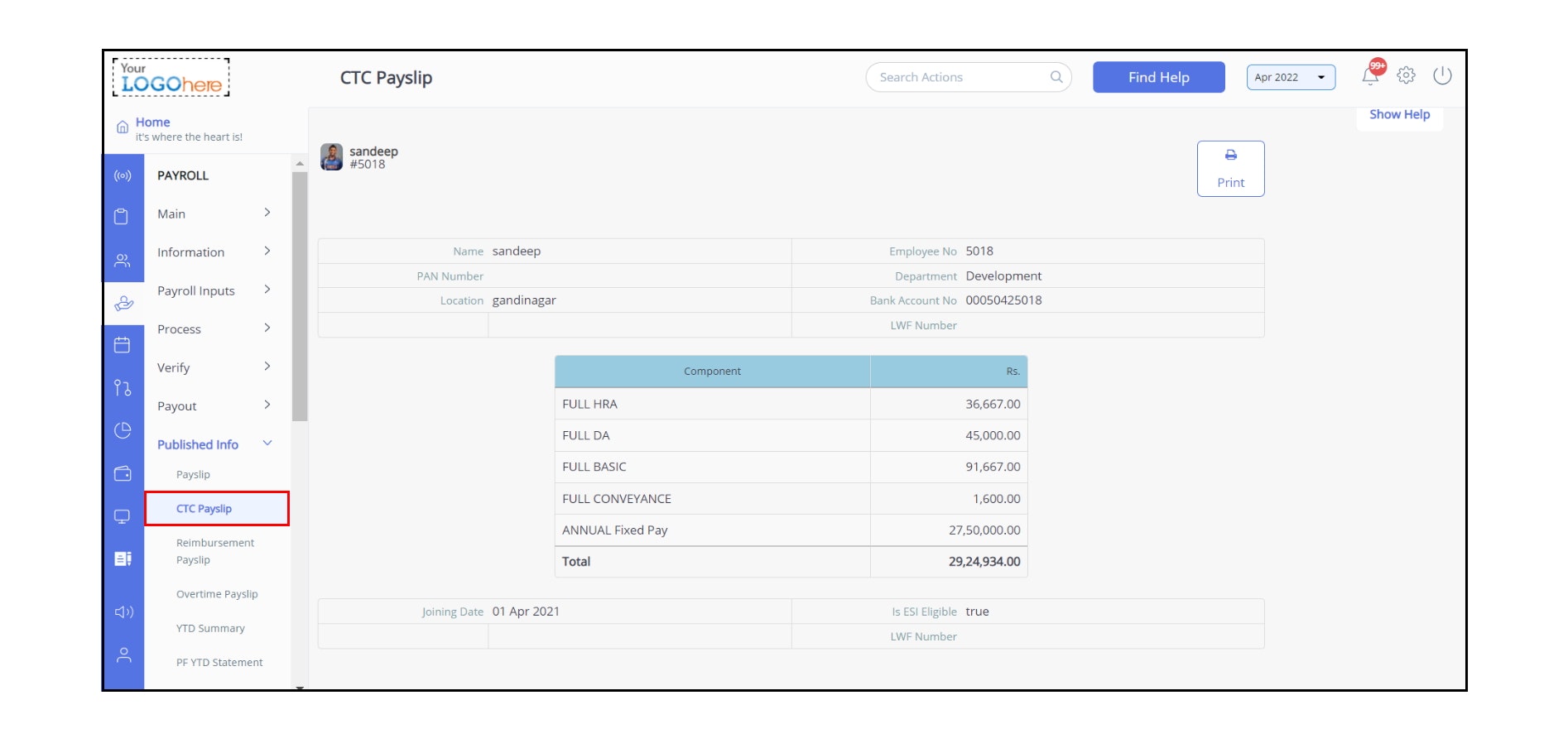Open the broadcast/announcements sidebar icon
The width and height of the screenshot is (1568, 748).
pyautogui.click(x=123, y=175)
